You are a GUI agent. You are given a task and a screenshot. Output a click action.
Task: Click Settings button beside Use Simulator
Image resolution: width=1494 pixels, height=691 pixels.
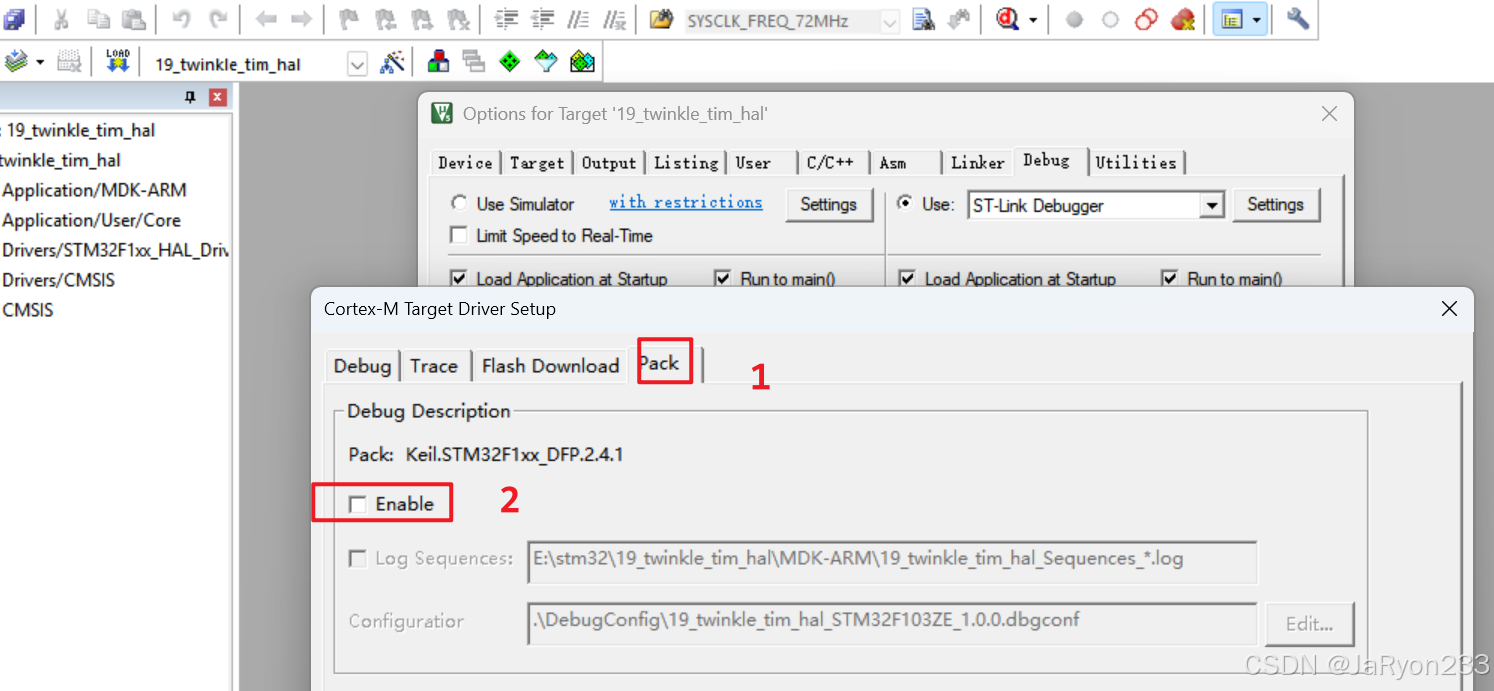pos(829,204)
